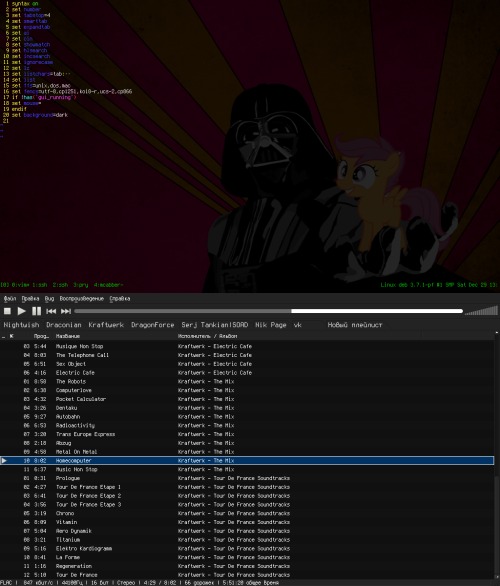
Task: Open the Nik Page playlist tab
Action: 271,325
